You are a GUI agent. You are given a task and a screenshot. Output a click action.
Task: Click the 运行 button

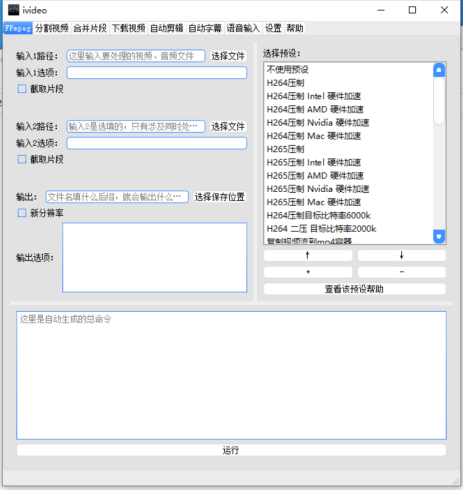coord(231,450)
